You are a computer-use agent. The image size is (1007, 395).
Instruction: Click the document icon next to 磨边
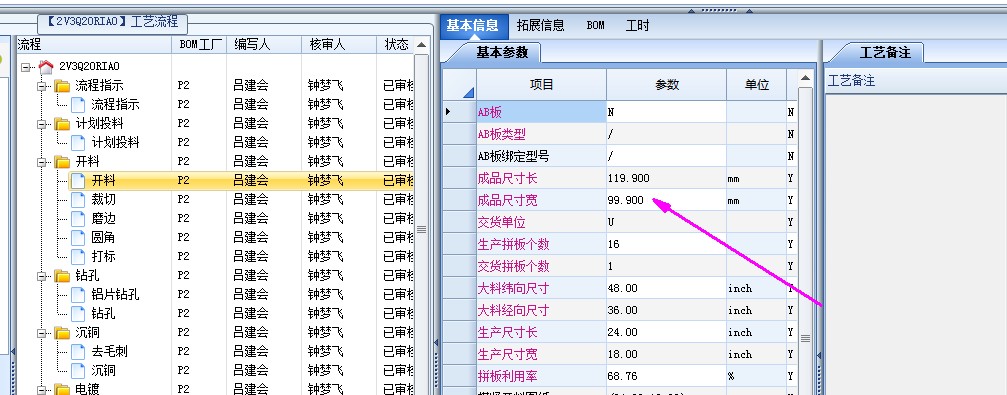click(x=78, y=218)
